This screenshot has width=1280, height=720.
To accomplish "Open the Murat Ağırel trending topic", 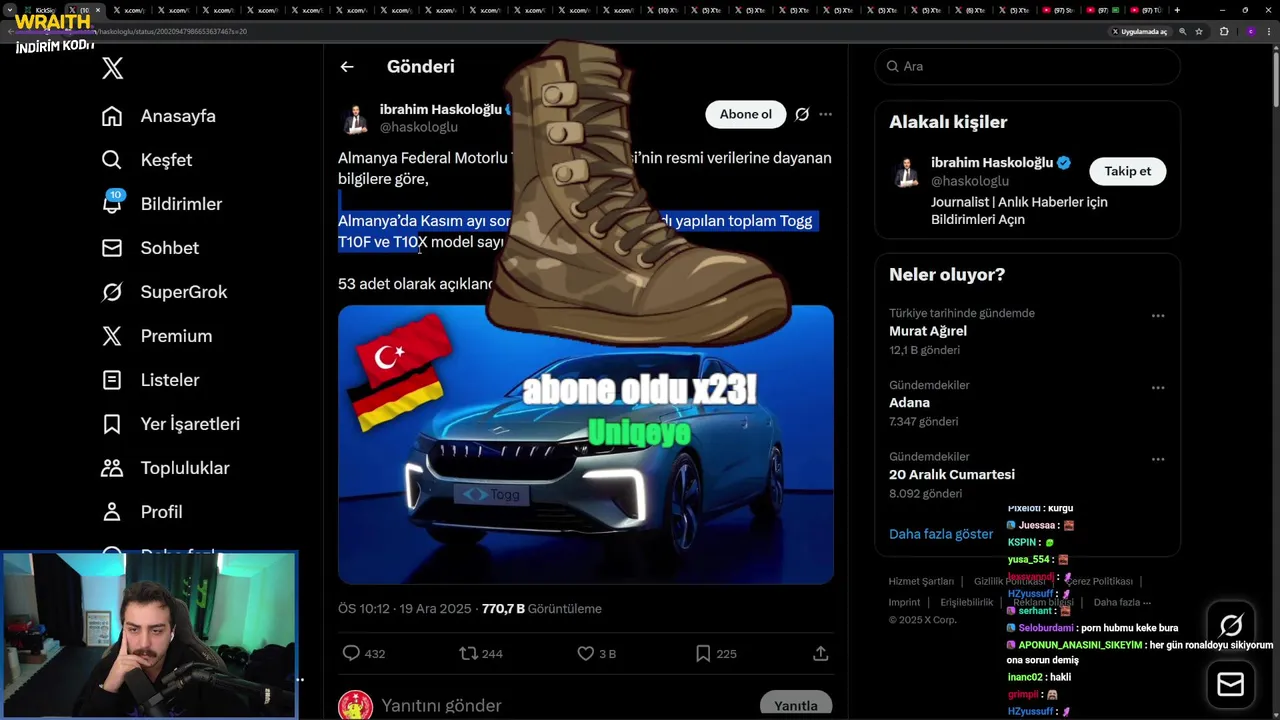I will click(x=1027, y=331).
